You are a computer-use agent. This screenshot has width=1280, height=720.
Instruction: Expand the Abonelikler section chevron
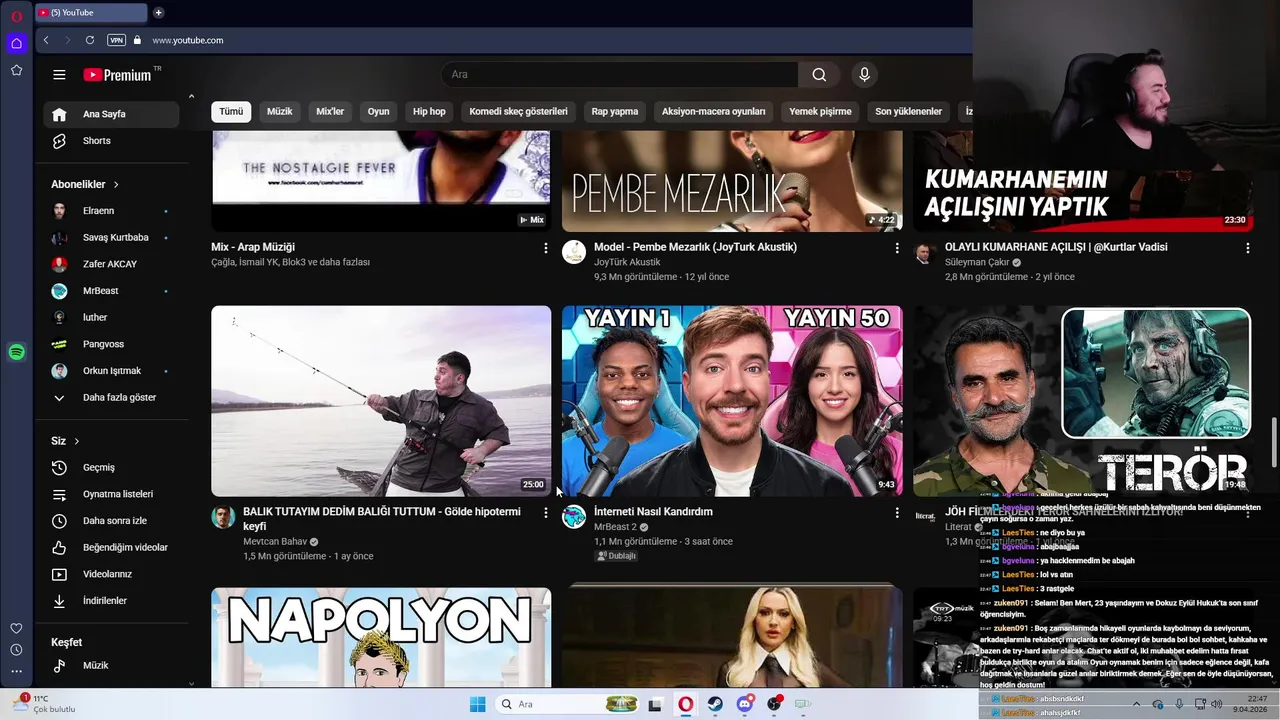116,185
